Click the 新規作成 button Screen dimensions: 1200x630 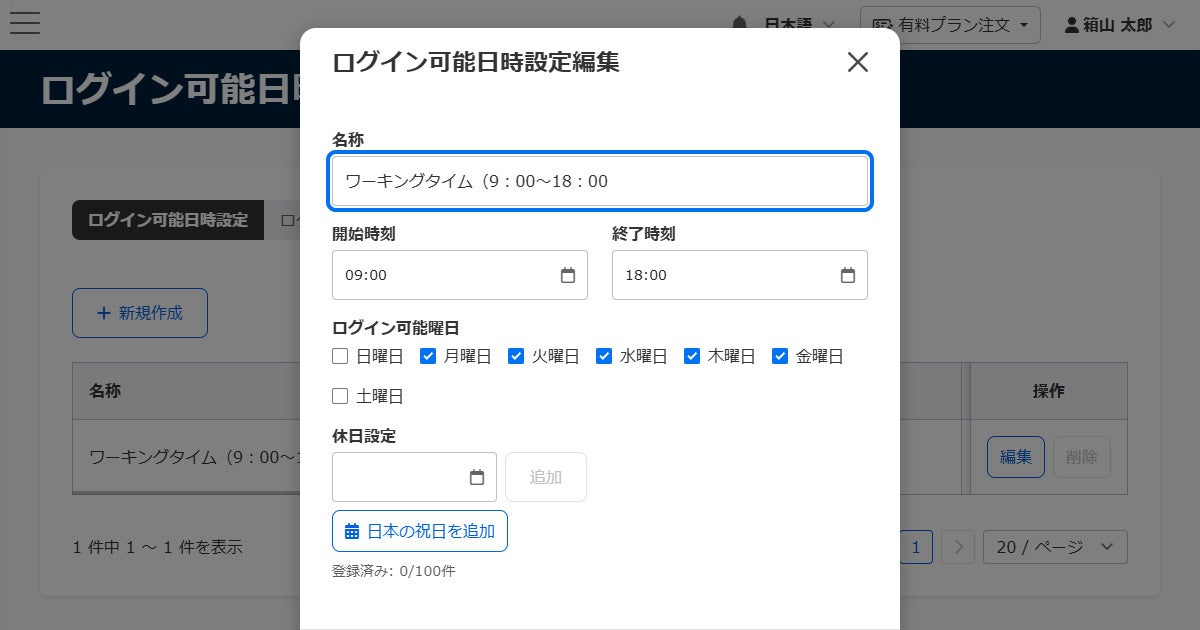click(x=140, y=313)
